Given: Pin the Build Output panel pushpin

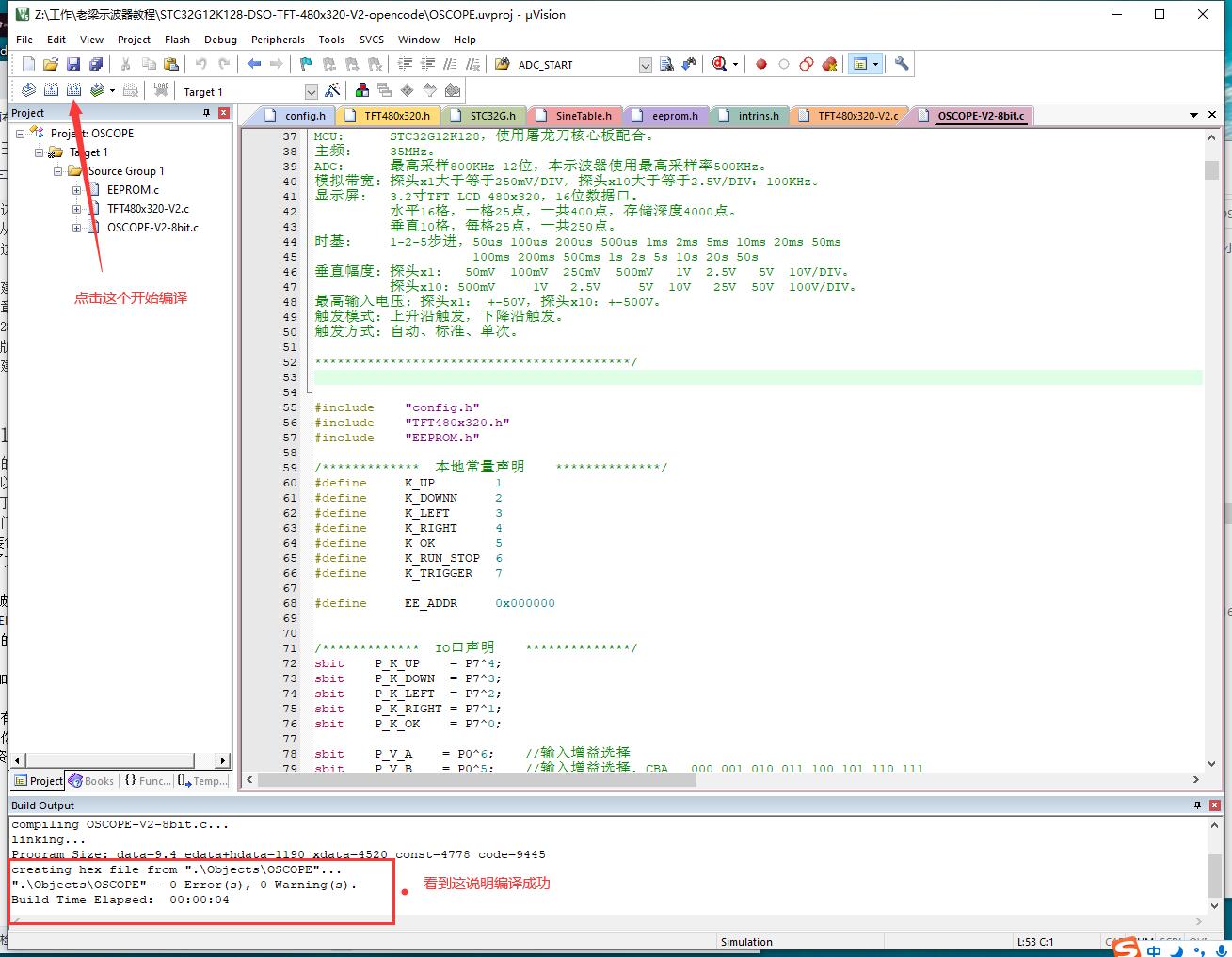Looking at the screenshot, I should point(1198,805).
